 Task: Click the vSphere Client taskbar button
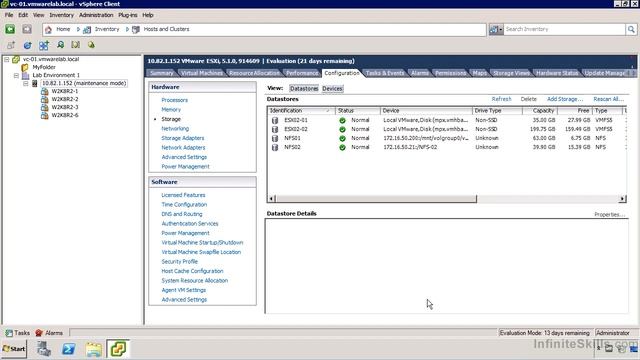(x=118, y=349)
